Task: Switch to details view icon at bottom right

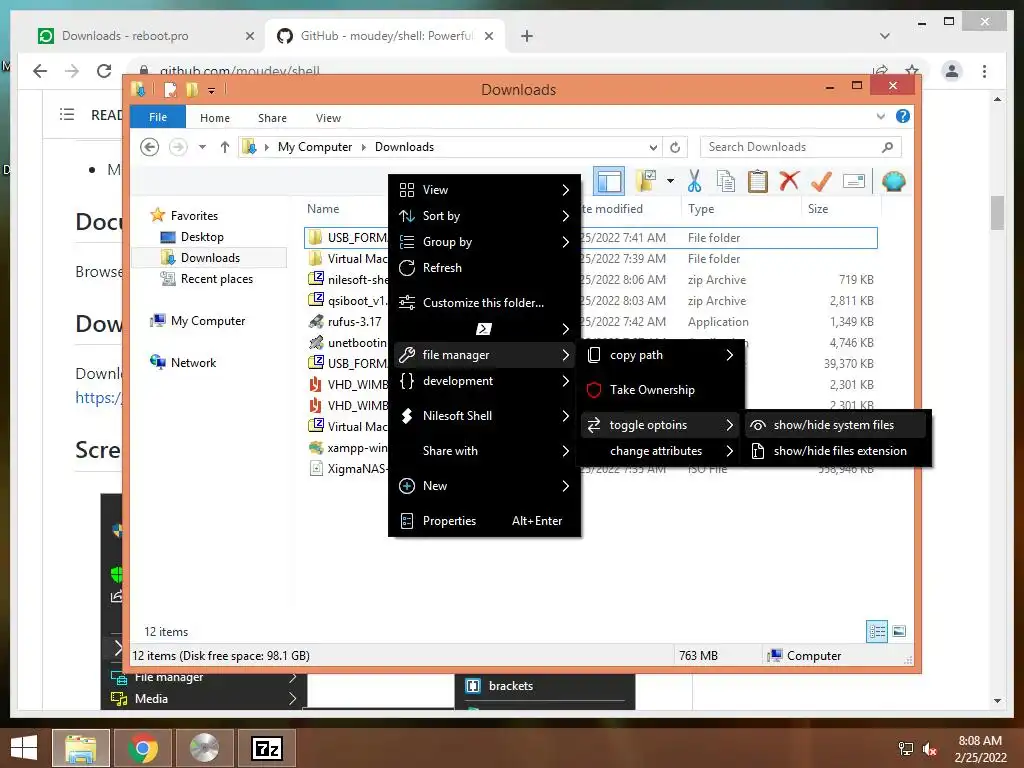Action: tap(877, 632)
